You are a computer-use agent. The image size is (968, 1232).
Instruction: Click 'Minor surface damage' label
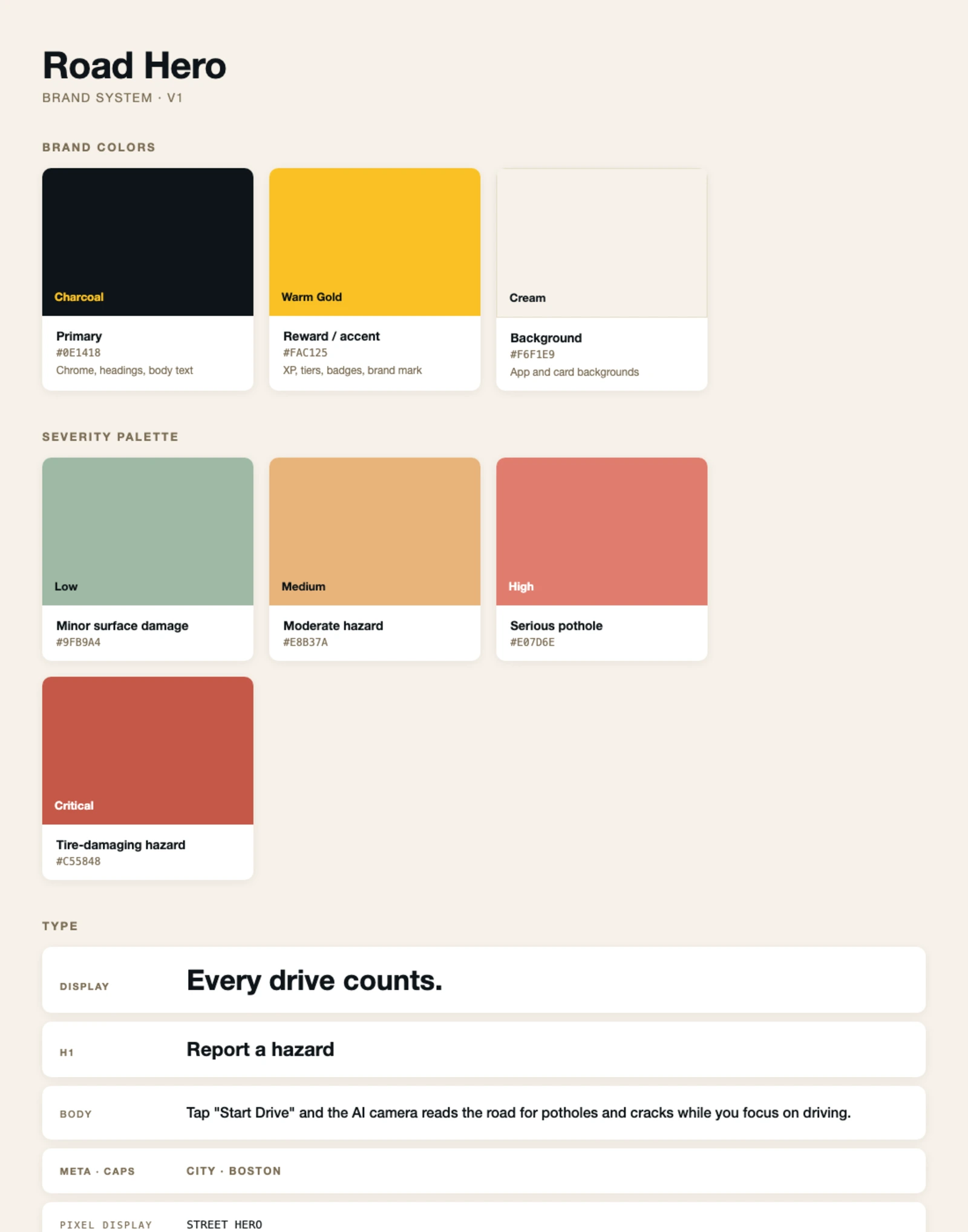tap(122, 626)
